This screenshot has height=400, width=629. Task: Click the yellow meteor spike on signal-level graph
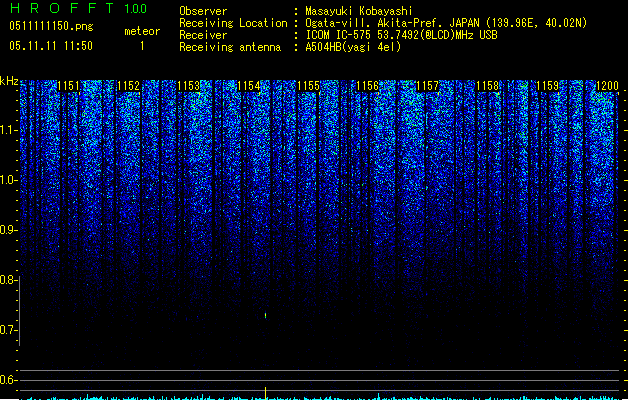pos(266,393)
